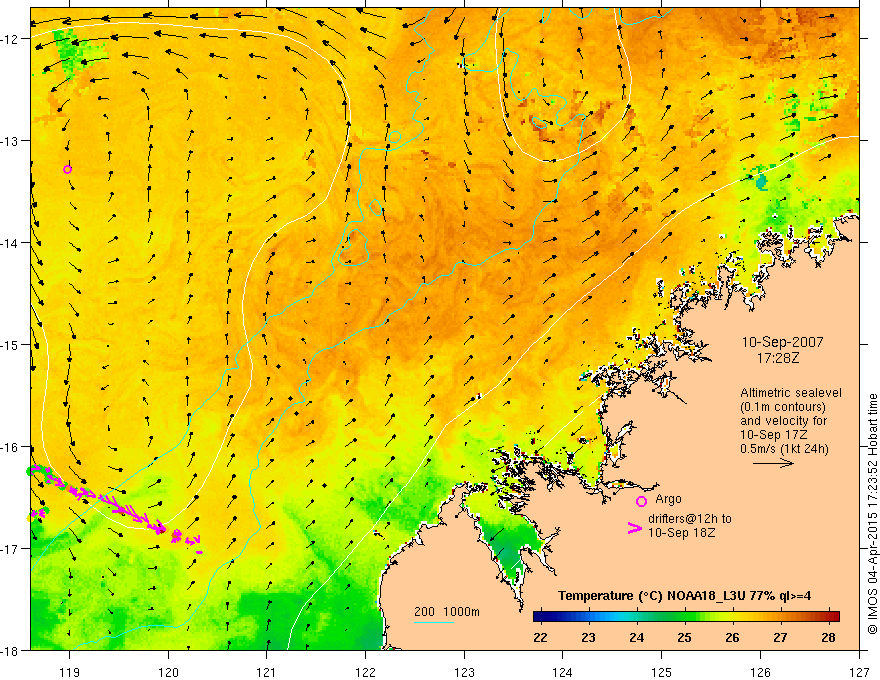The width and height of the screenshot is (880, 680).
Task: Click the latitude axis label -18
Action: pyautogui.click(x=11, y=650)
